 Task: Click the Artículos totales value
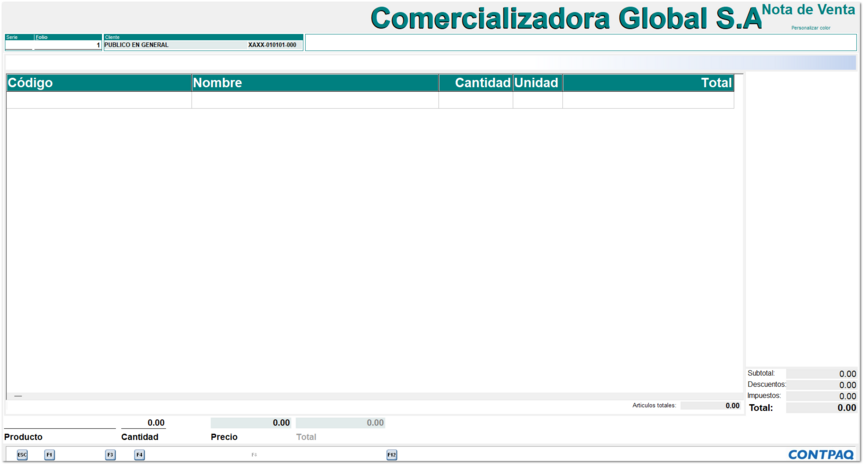pos(710,405)
